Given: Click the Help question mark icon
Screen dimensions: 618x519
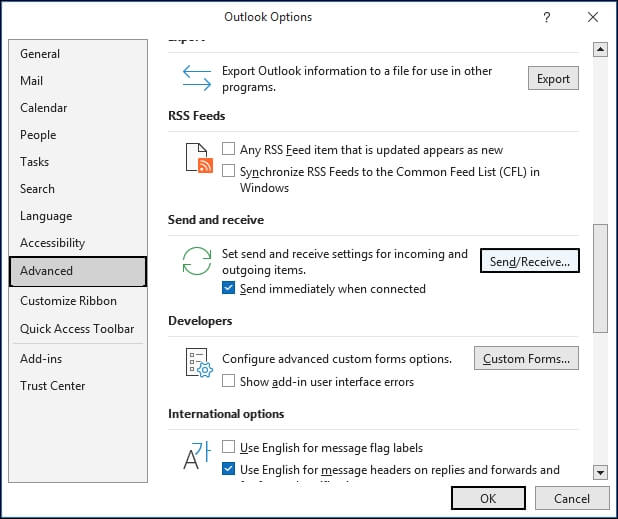Looking at the screenshot, I should click(x=547, y=17).
